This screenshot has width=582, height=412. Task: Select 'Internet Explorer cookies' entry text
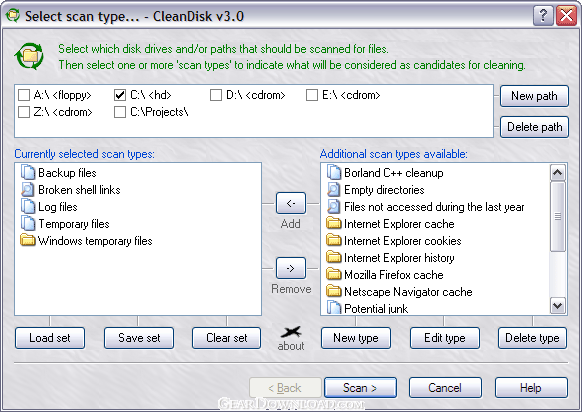402,241
